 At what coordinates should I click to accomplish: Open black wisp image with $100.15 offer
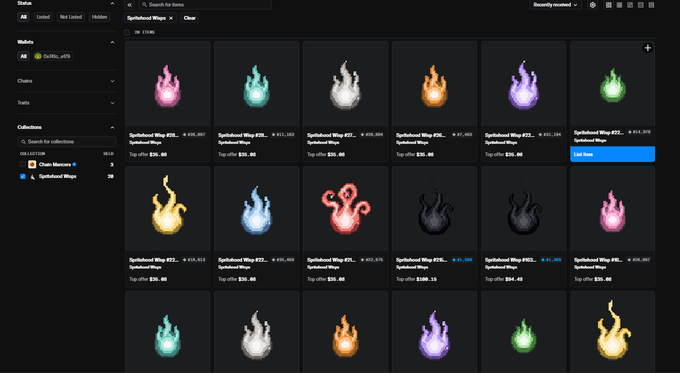click(434, 209)
